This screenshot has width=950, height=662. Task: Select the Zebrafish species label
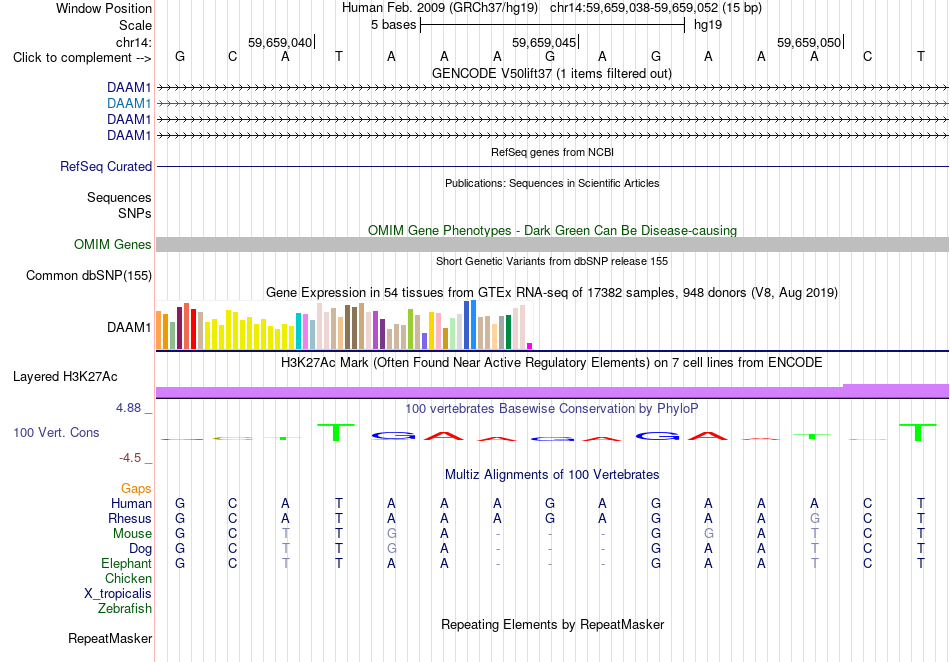(x=125, y=608)
